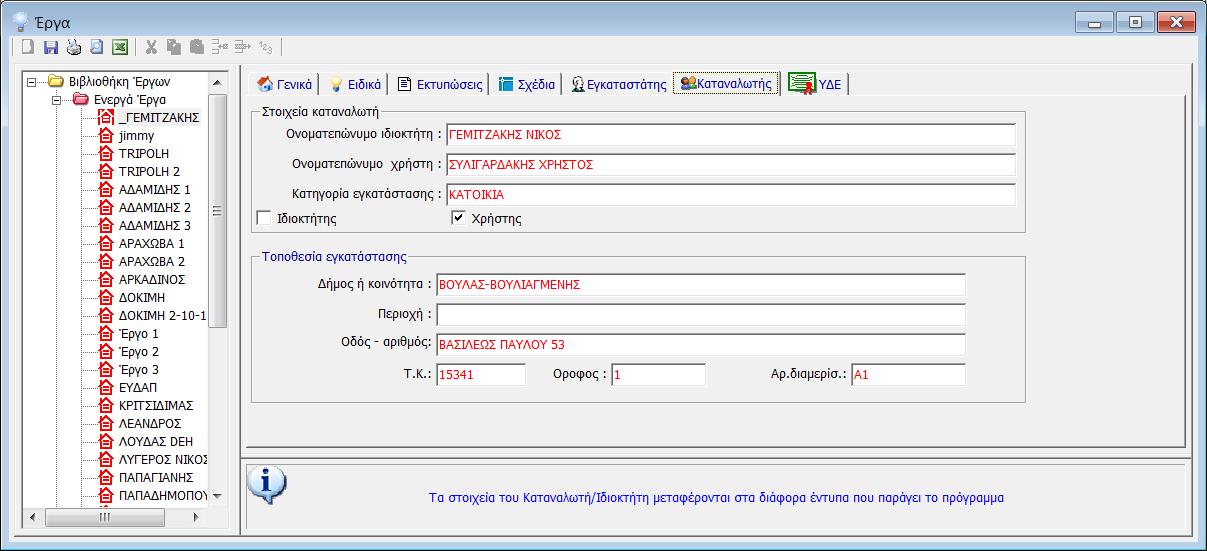The height and width of the screenshot is (551, 1207).
Task: Save the project using the floppy disk icon
Action: [51, 47]
